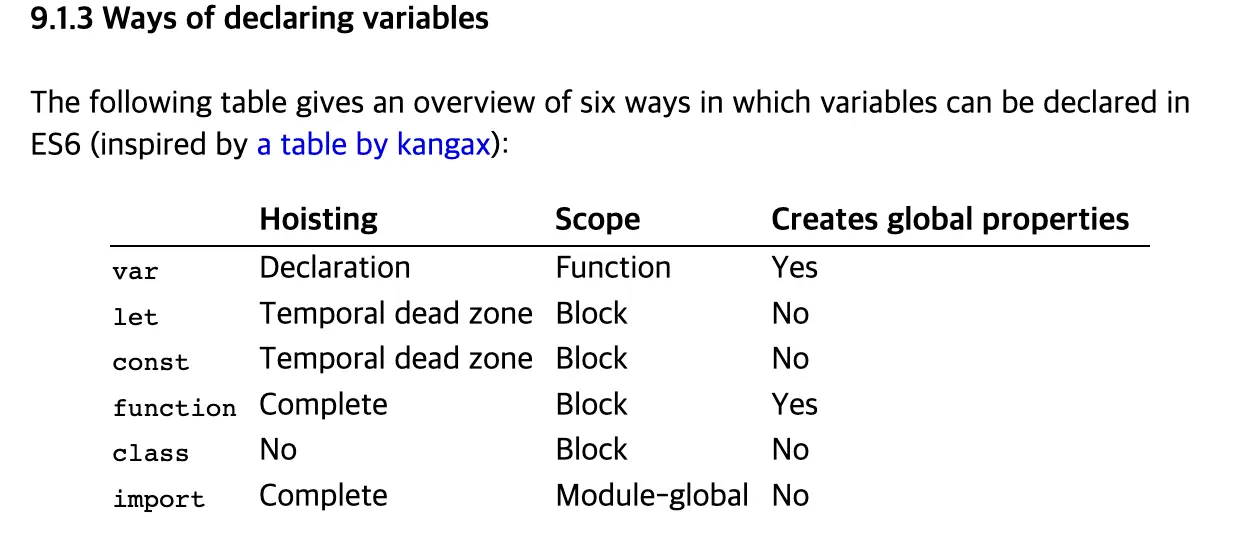This screenshot has height=556, width=1242.
Task: Click the "No" hoisting cell for class
Action: 278,450
